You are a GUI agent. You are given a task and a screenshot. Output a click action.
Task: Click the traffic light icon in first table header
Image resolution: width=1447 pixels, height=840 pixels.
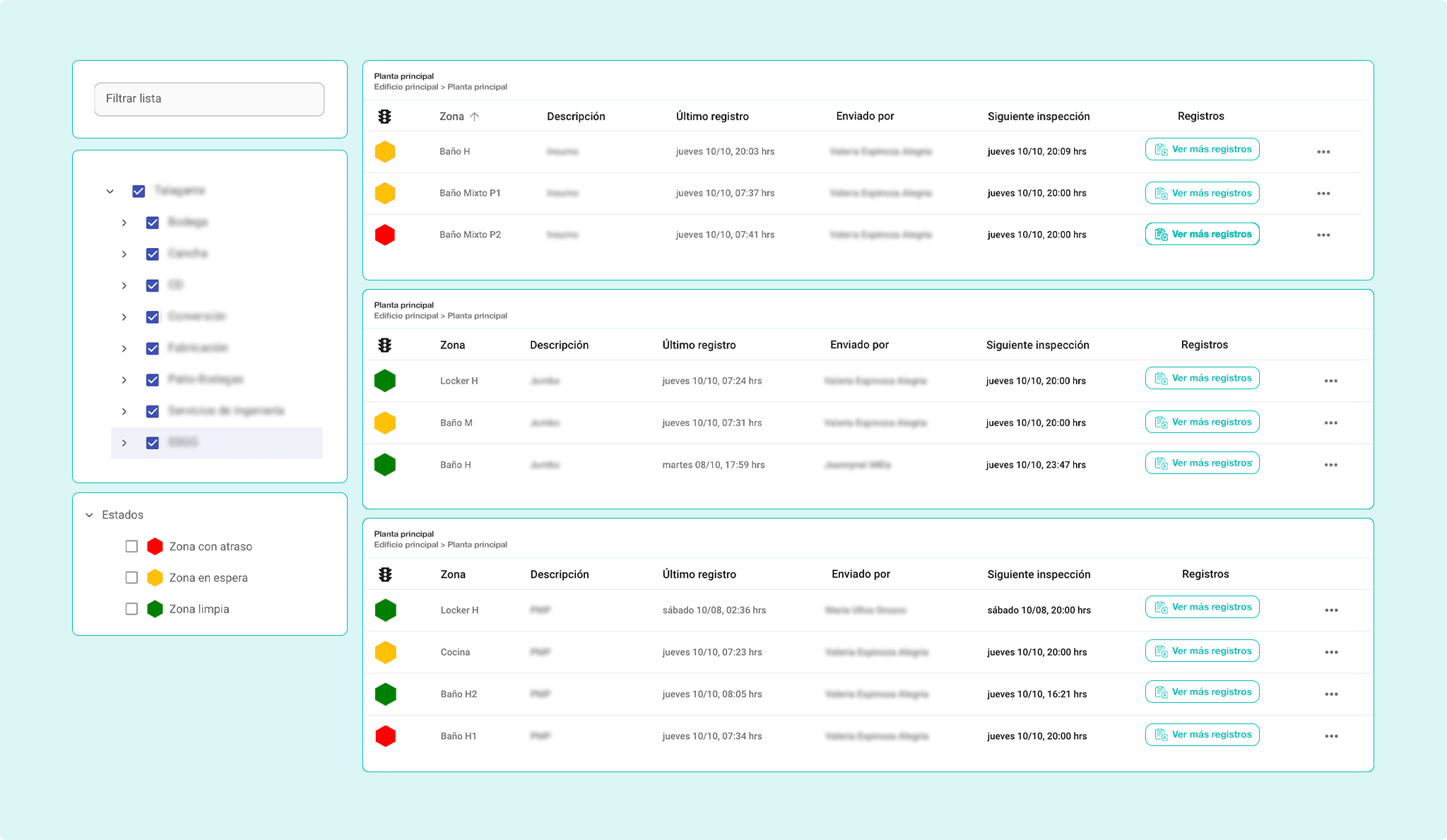pos(384,117)
